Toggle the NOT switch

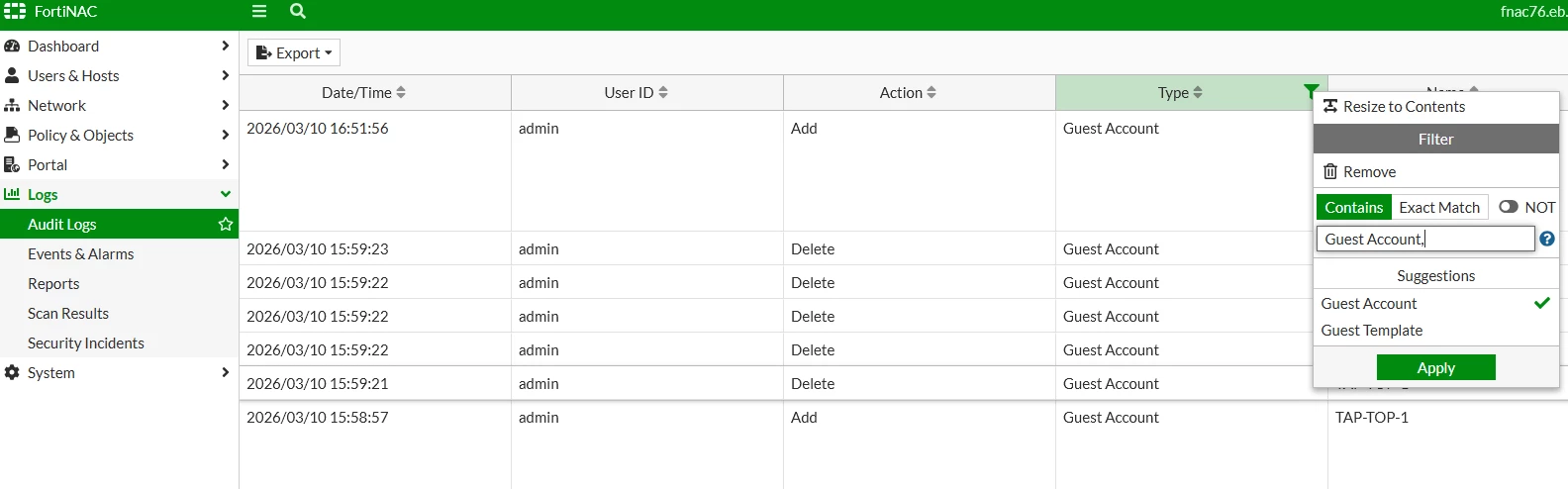click(x=1509, y=207)
